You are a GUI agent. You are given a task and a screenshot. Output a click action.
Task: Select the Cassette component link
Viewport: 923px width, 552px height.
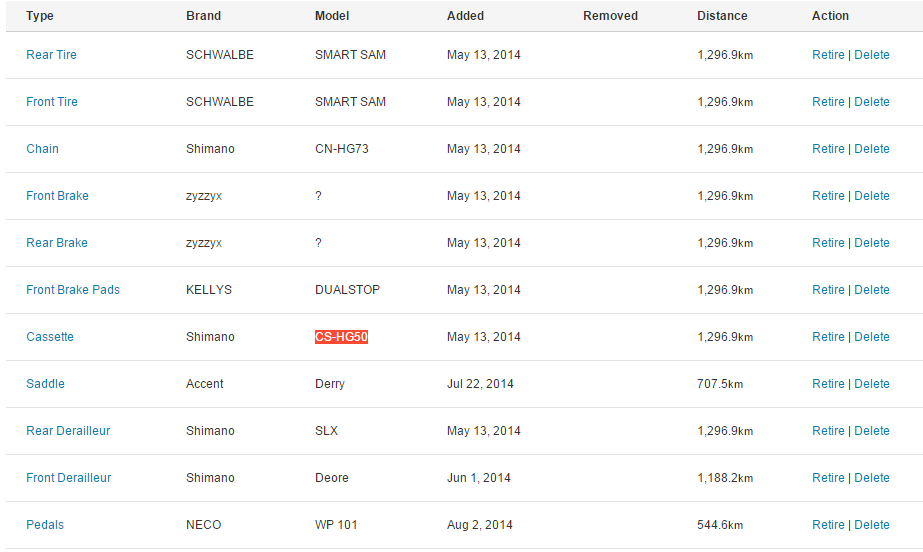point(50,337)
